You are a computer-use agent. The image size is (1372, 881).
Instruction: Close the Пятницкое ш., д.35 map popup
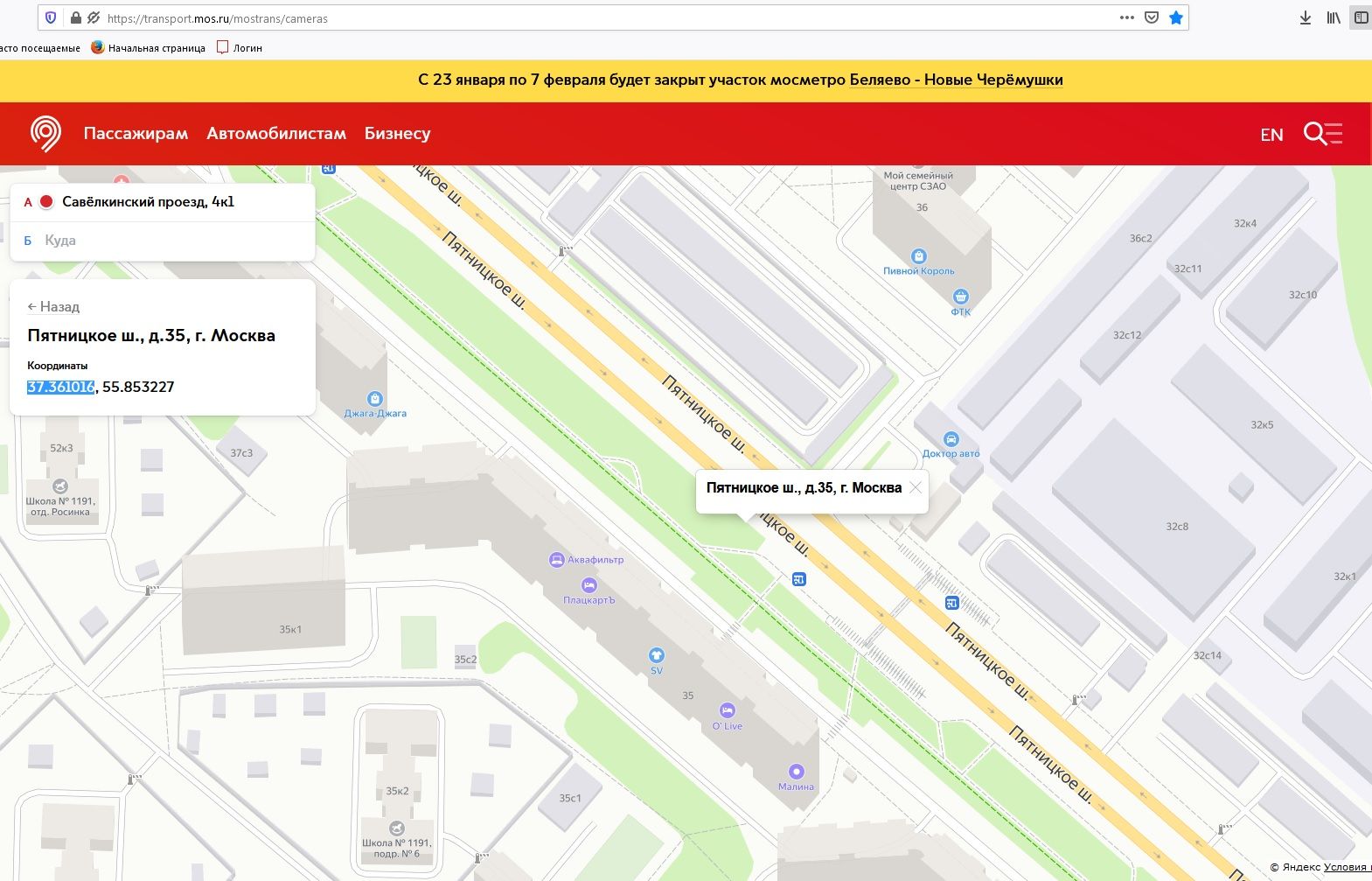(916, 488)
